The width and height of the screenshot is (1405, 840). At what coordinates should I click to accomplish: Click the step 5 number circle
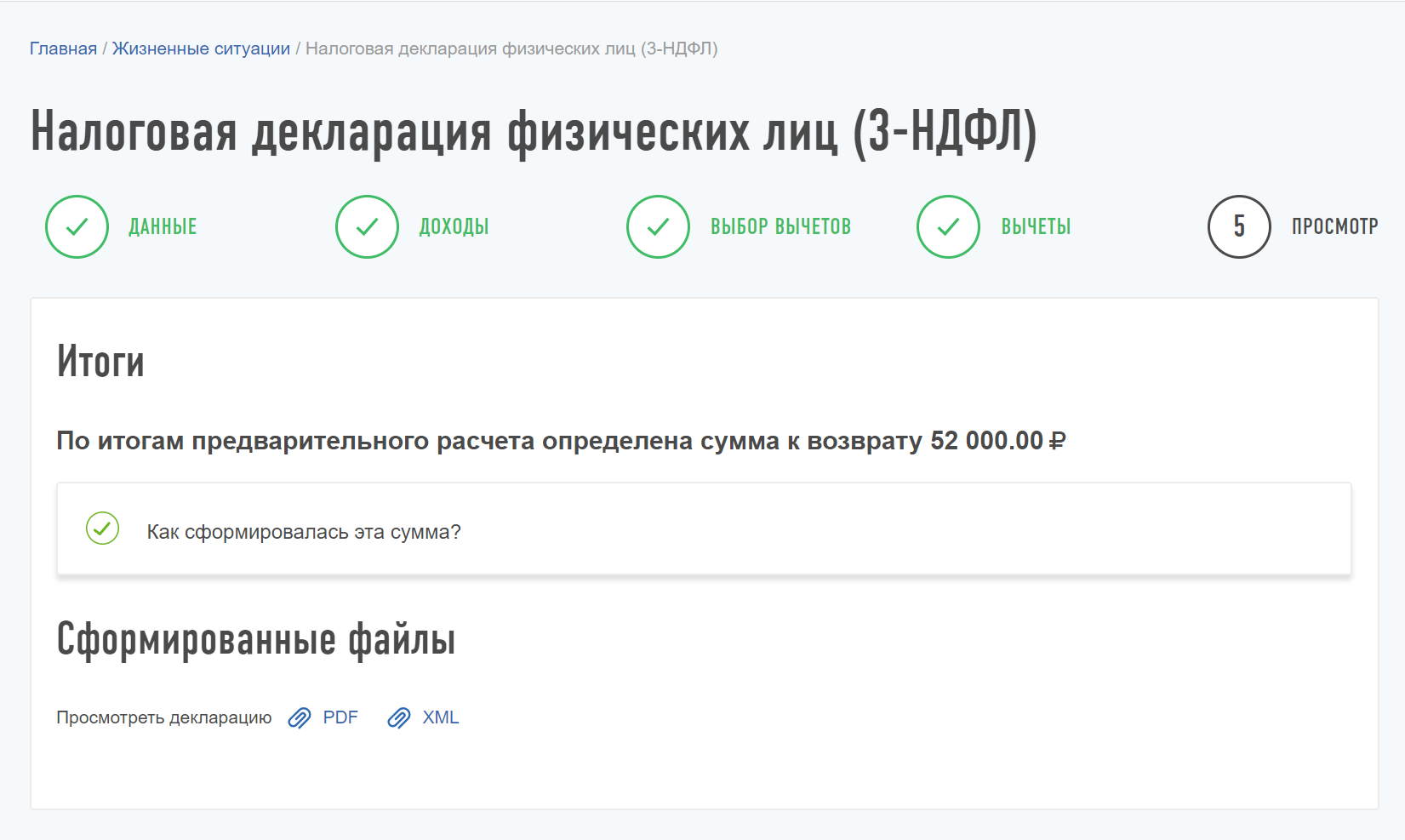(1239, 226)
